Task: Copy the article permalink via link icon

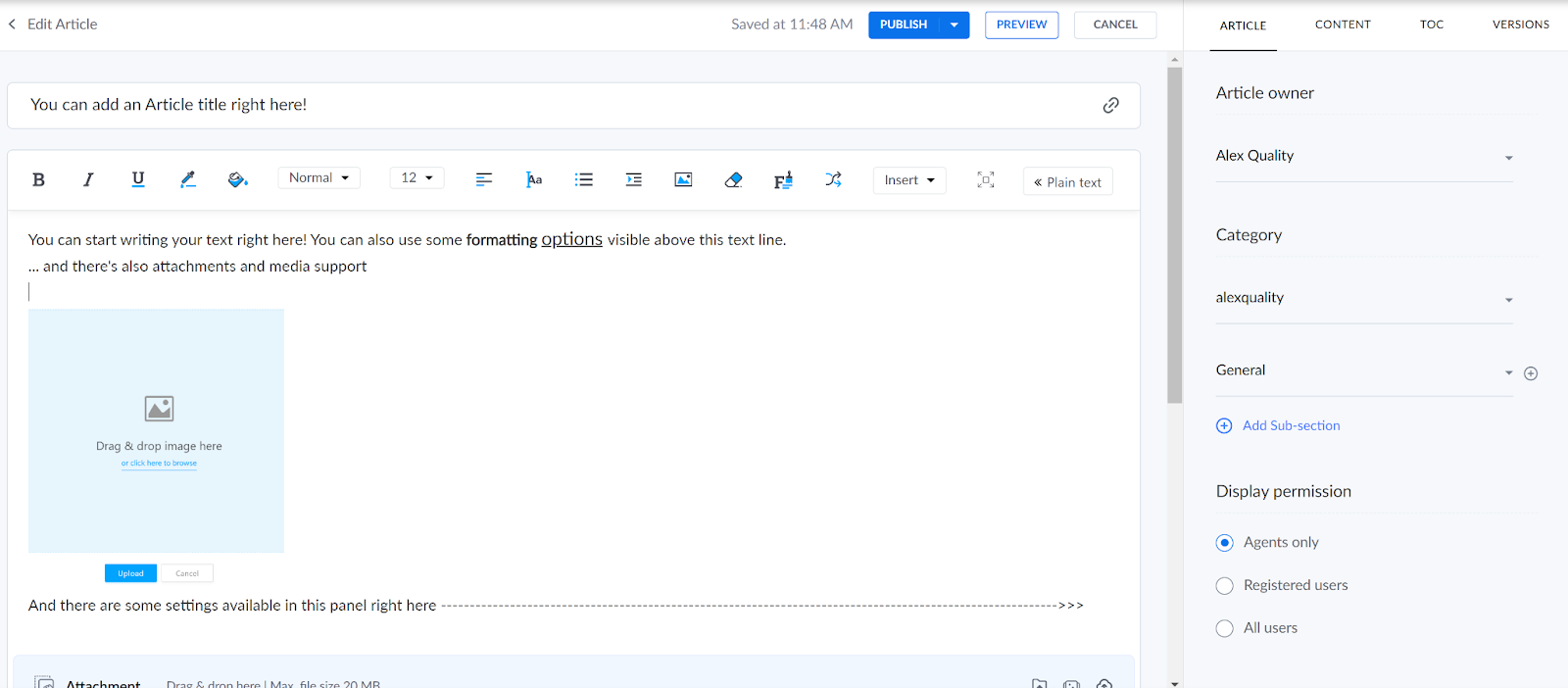Action: [1110, 105]
